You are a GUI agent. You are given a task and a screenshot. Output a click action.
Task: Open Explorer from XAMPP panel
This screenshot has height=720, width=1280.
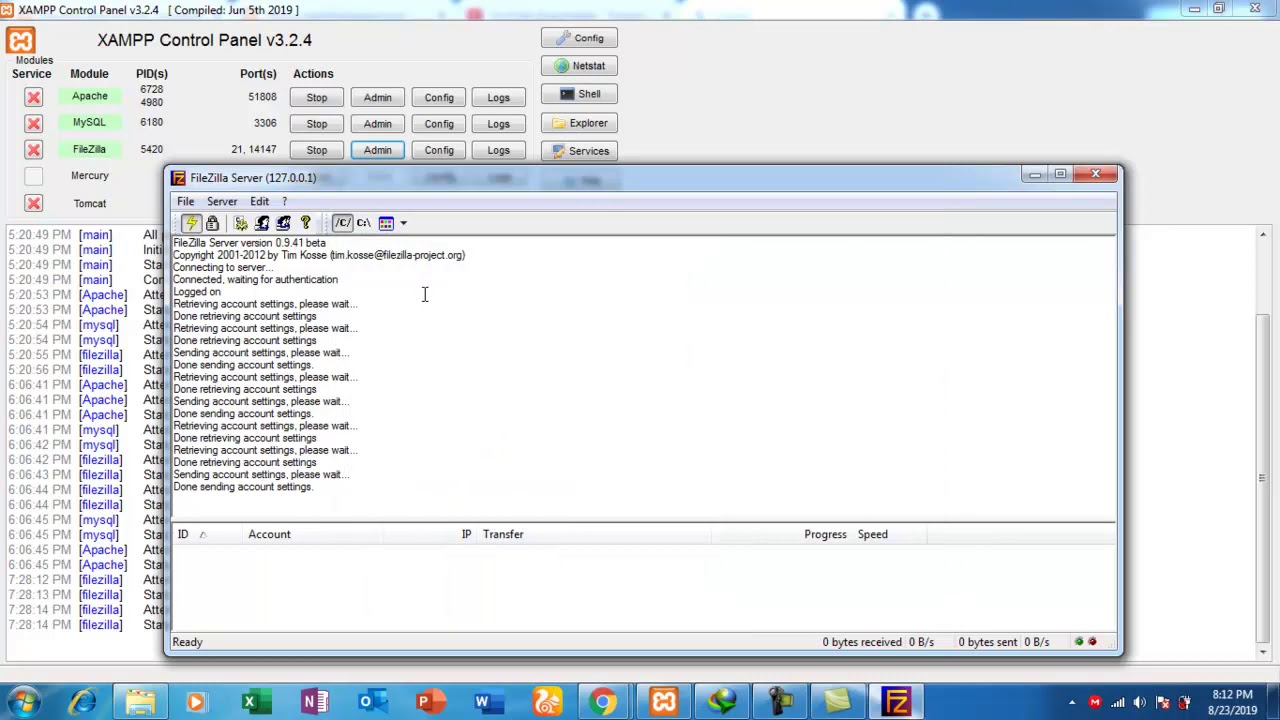580,123
